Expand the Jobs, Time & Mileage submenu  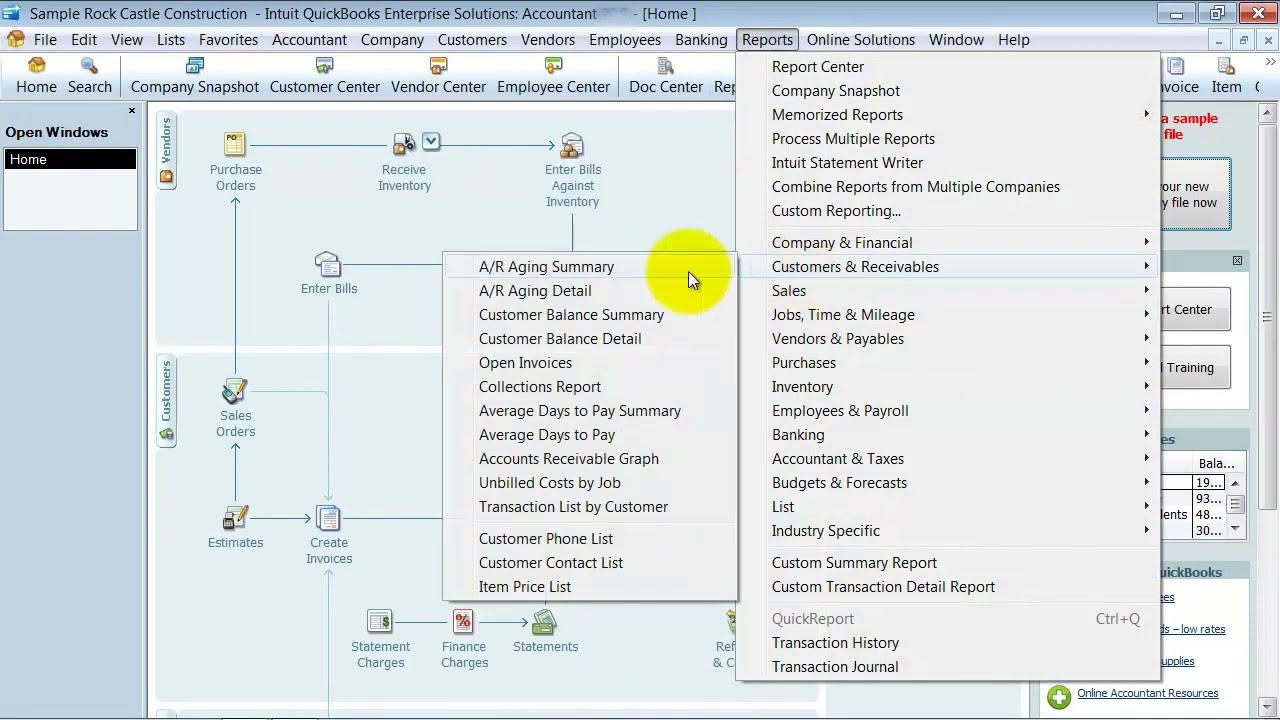1147,314
